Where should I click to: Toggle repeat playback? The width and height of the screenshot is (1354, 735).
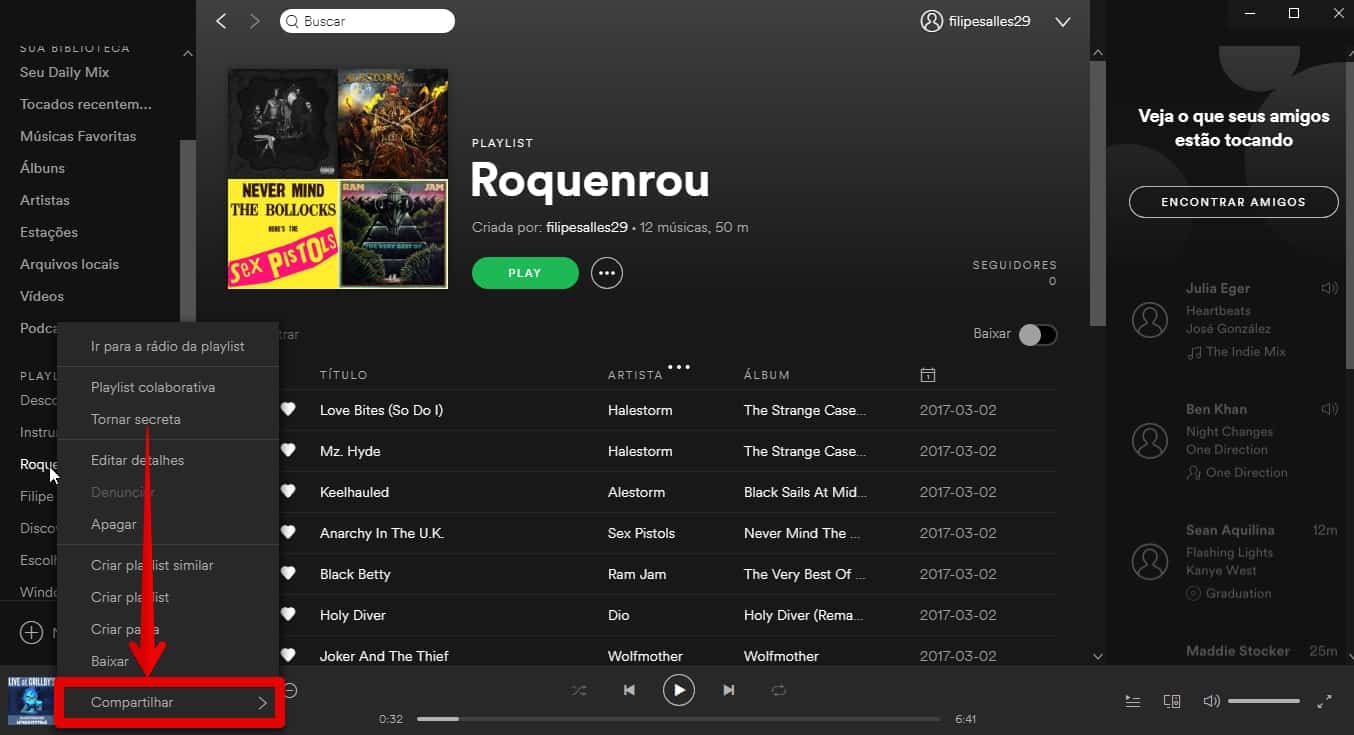click(779, 690)
